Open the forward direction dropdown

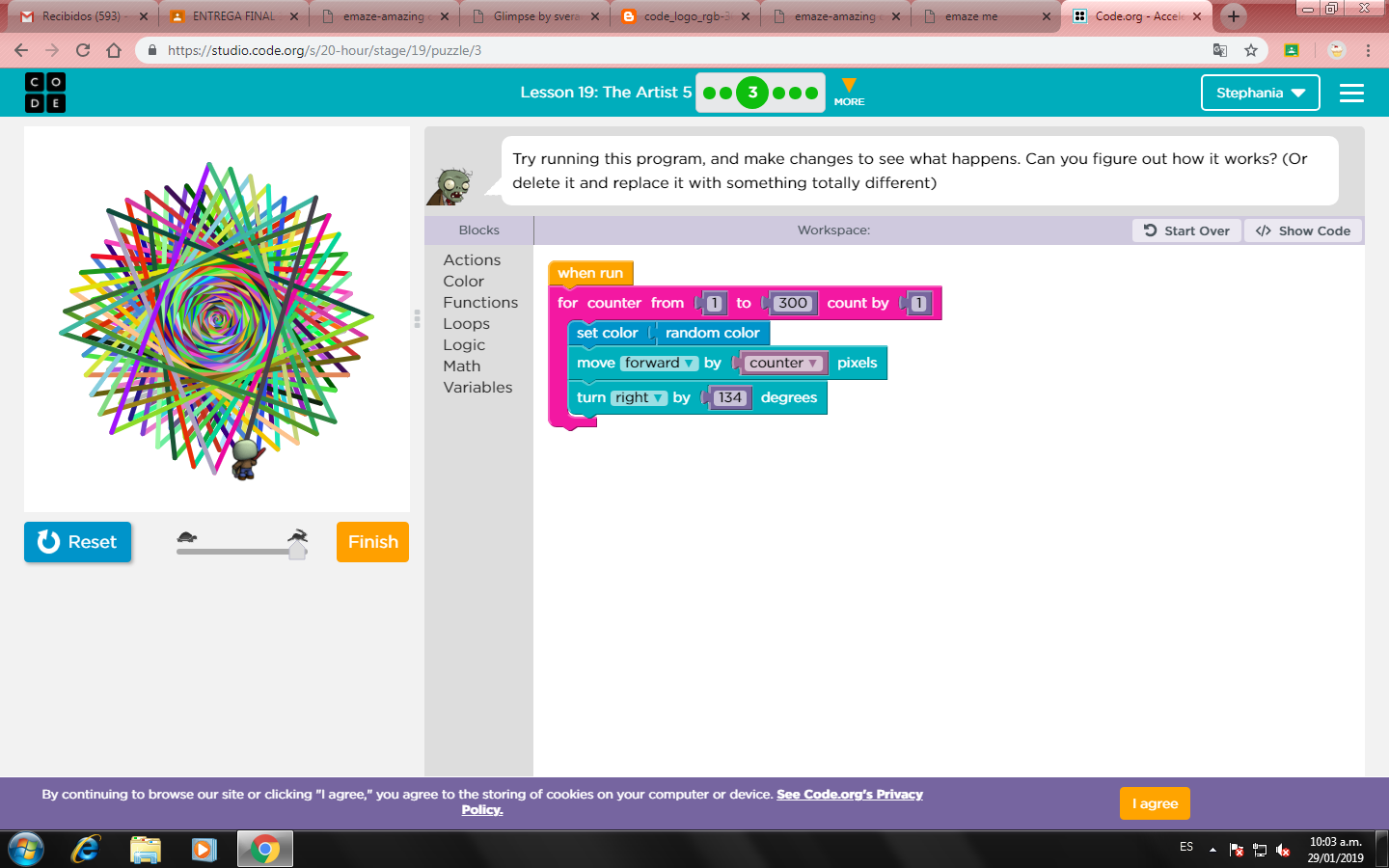click(660, 363)
